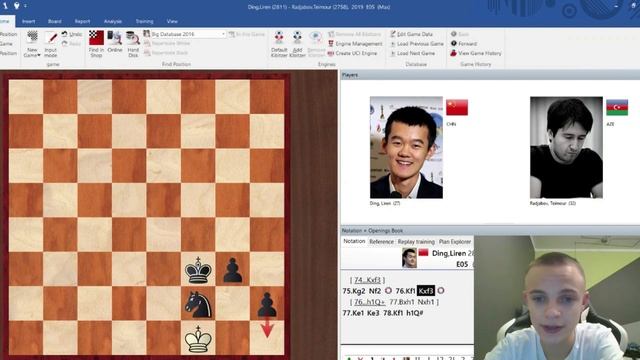
Task: Click Repertoire Black
Action: tap(165, 53)
